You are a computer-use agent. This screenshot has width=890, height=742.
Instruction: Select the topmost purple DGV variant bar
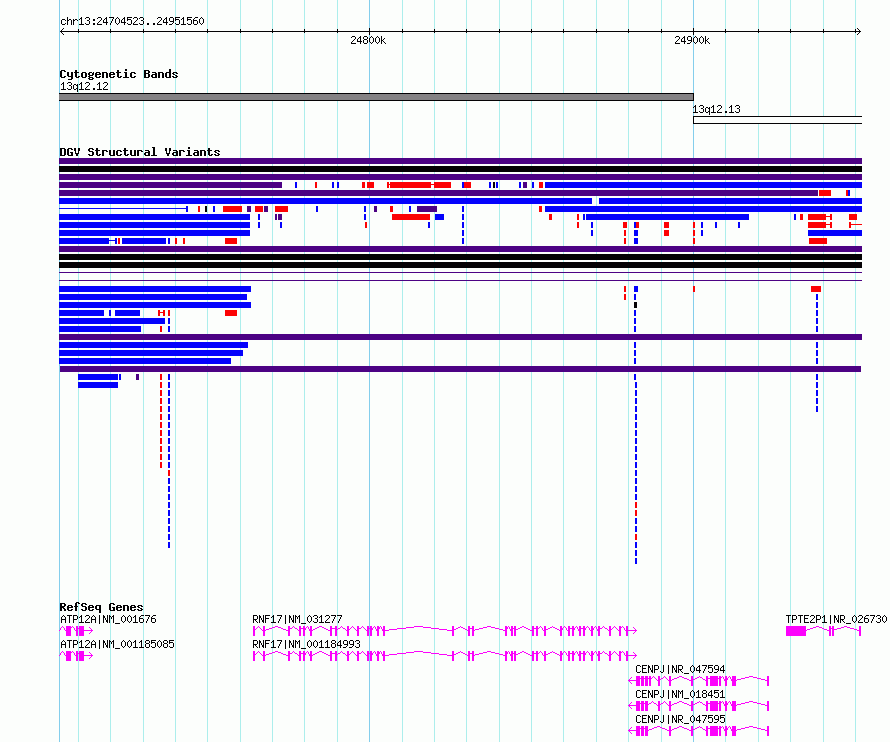pos(460,161)
